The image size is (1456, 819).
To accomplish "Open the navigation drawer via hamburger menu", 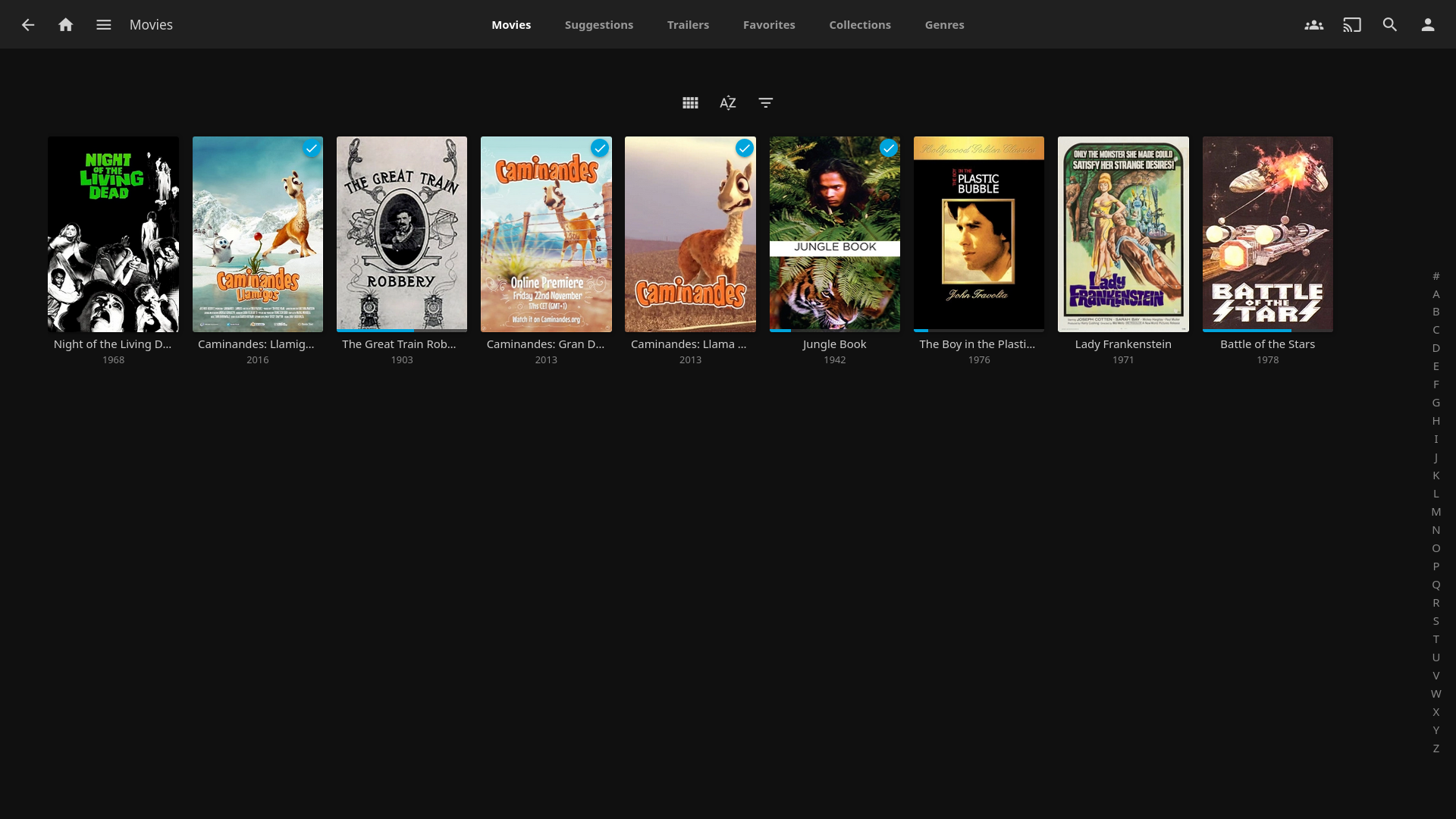I will (103, 24).
